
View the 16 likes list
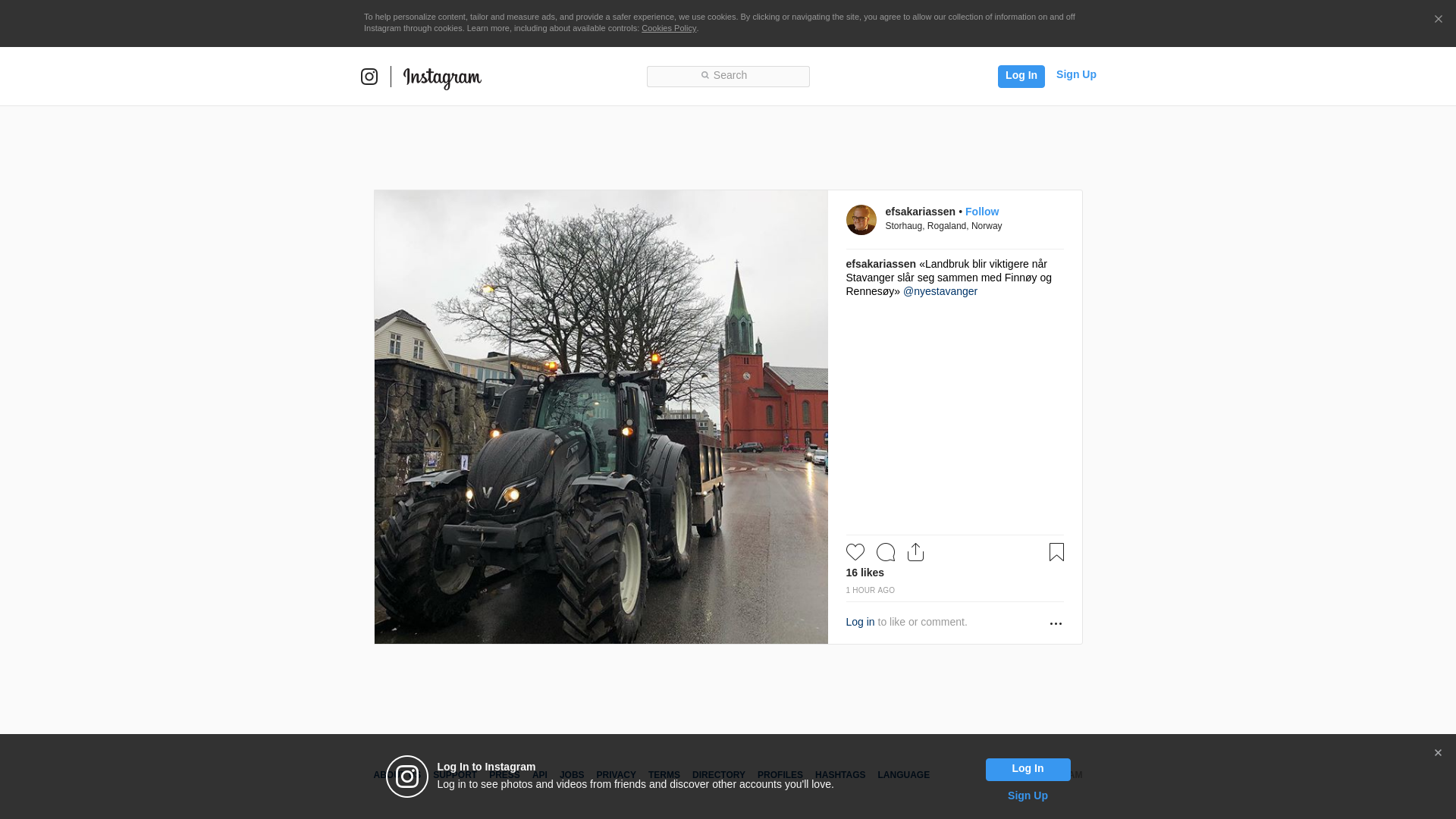pos(865,573)
